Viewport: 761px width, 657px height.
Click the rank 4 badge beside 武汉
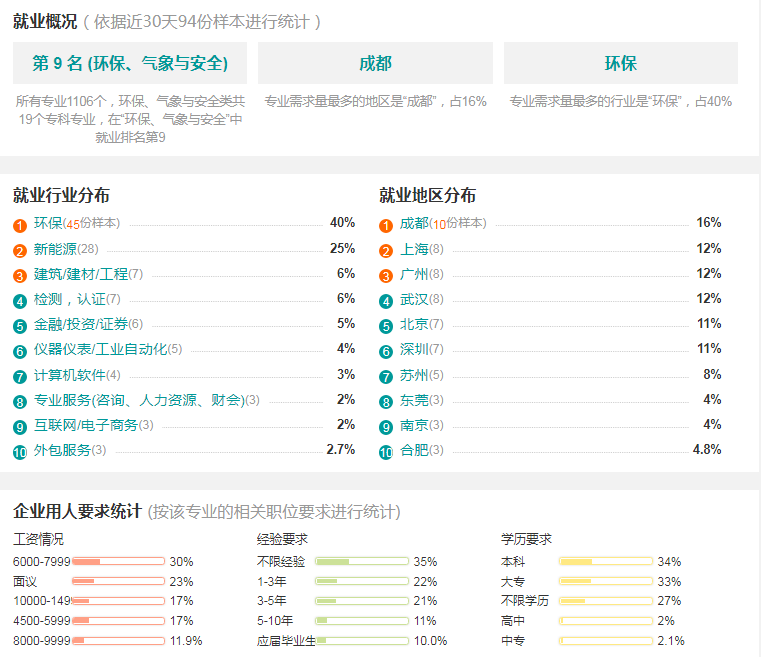(x=386, y=301)
